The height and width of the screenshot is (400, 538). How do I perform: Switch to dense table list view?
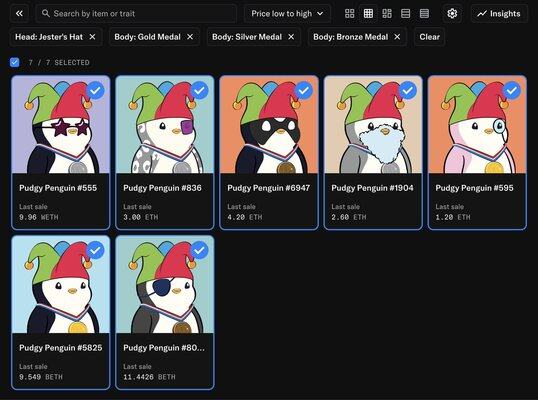[424, 14]
